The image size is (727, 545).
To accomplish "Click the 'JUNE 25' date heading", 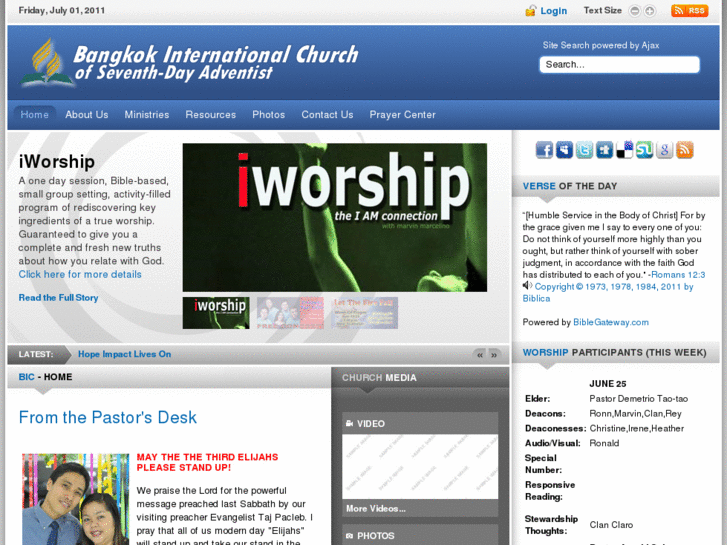I will [x=607, y=384].
